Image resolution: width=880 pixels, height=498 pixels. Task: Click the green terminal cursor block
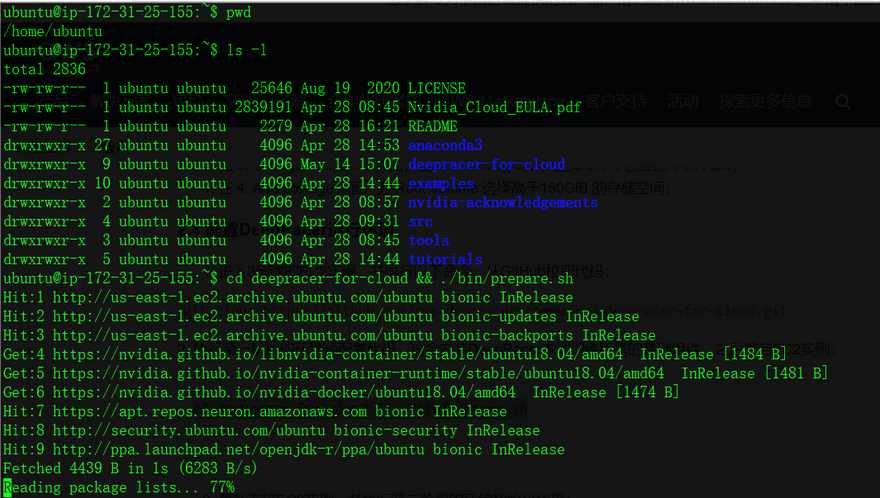(8, 488)
